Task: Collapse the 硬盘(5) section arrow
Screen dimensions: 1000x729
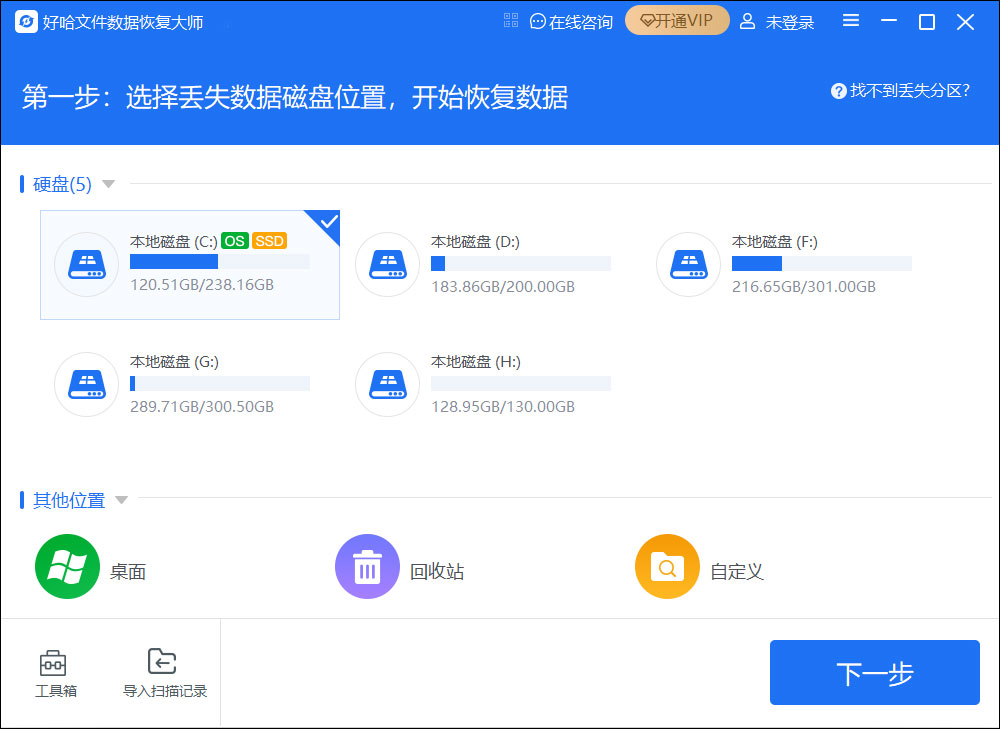Action: [x=108, y=184]
